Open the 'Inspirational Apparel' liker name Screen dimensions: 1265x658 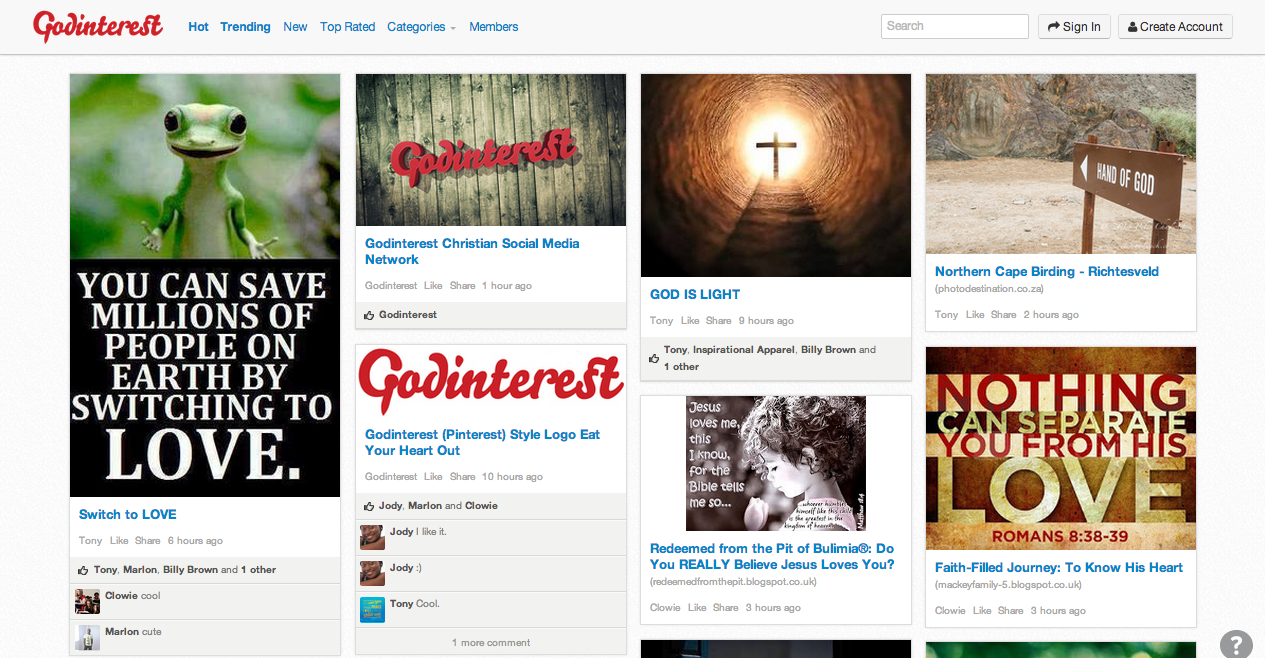point(744,350)
